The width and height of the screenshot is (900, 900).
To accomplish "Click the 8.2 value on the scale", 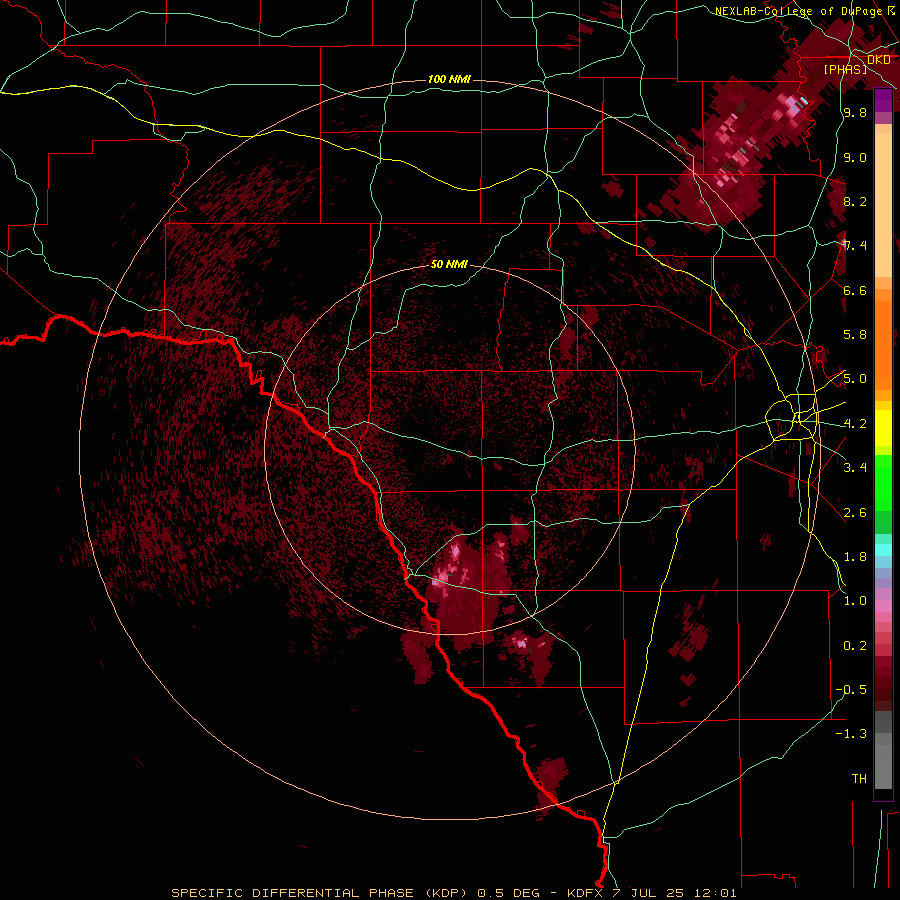I will pos(855,201).
